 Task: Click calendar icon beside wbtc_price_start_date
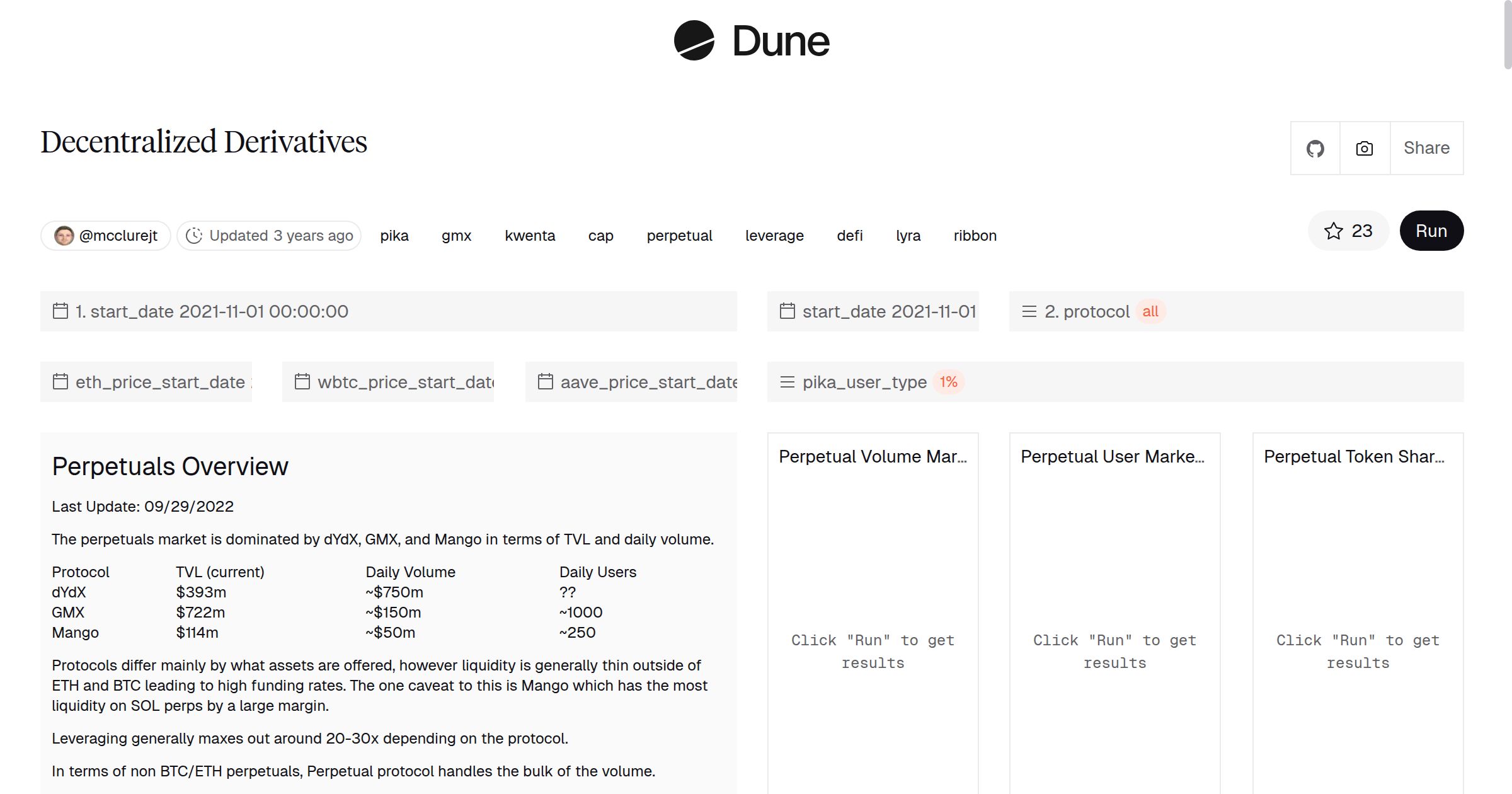point(302,382)
